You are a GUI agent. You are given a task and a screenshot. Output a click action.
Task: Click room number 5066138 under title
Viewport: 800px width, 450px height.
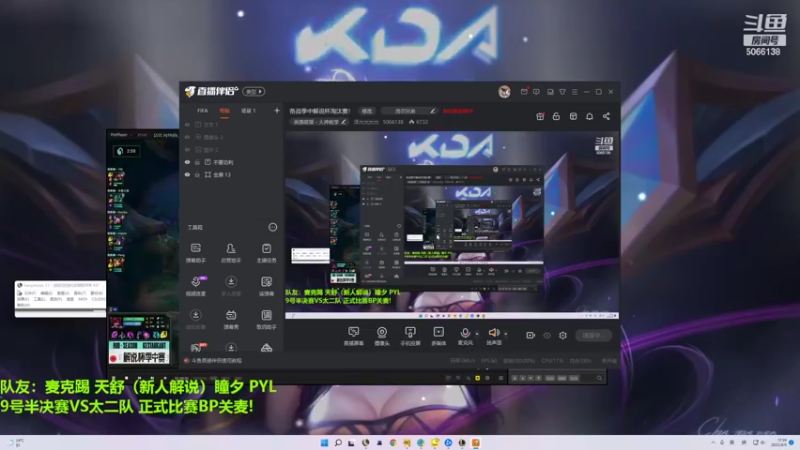pyautogui.click(x=393, y=122)
